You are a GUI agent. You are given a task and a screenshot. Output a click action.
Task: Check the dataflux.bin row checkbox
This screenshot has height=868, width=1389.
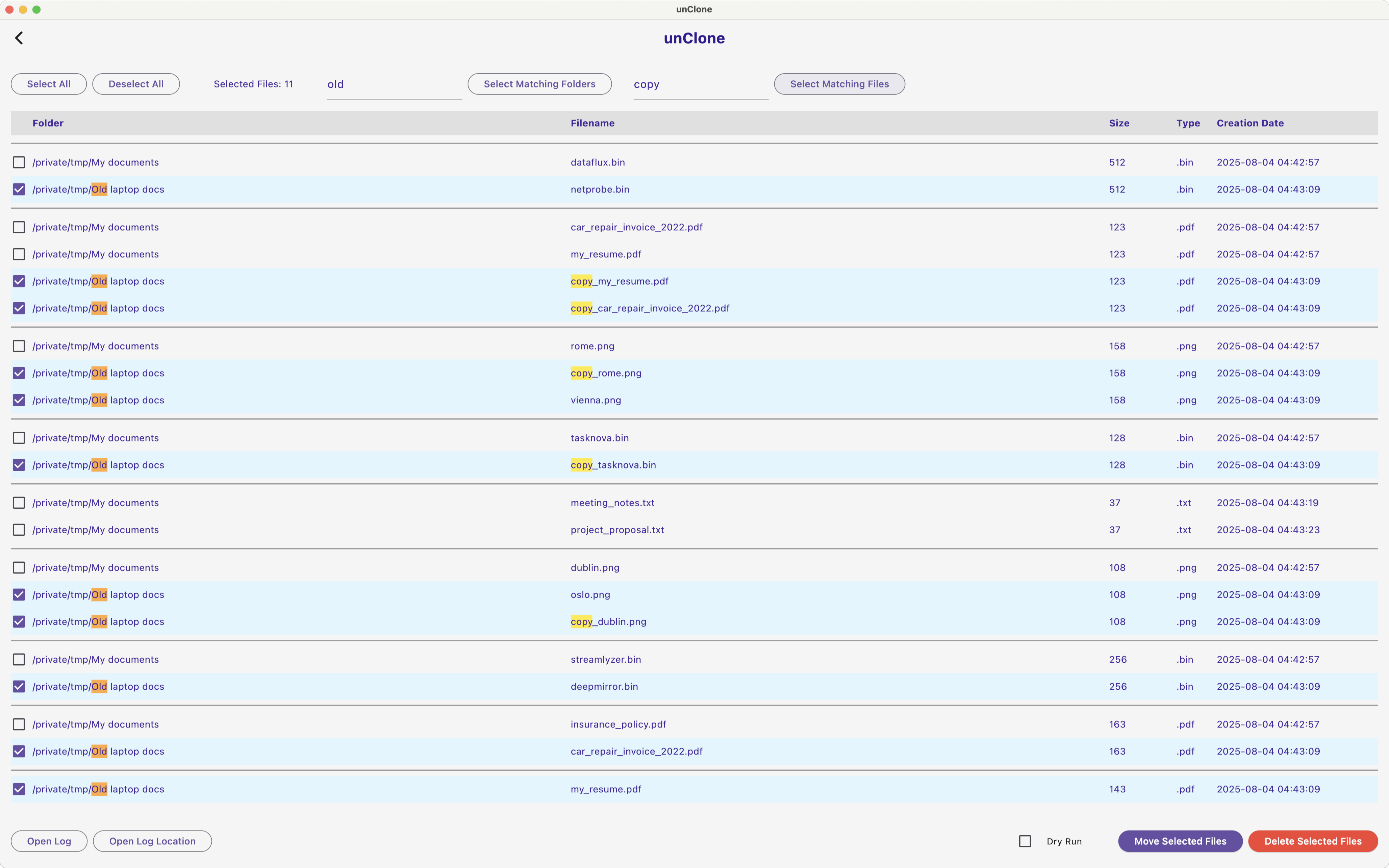pos(19,162)
